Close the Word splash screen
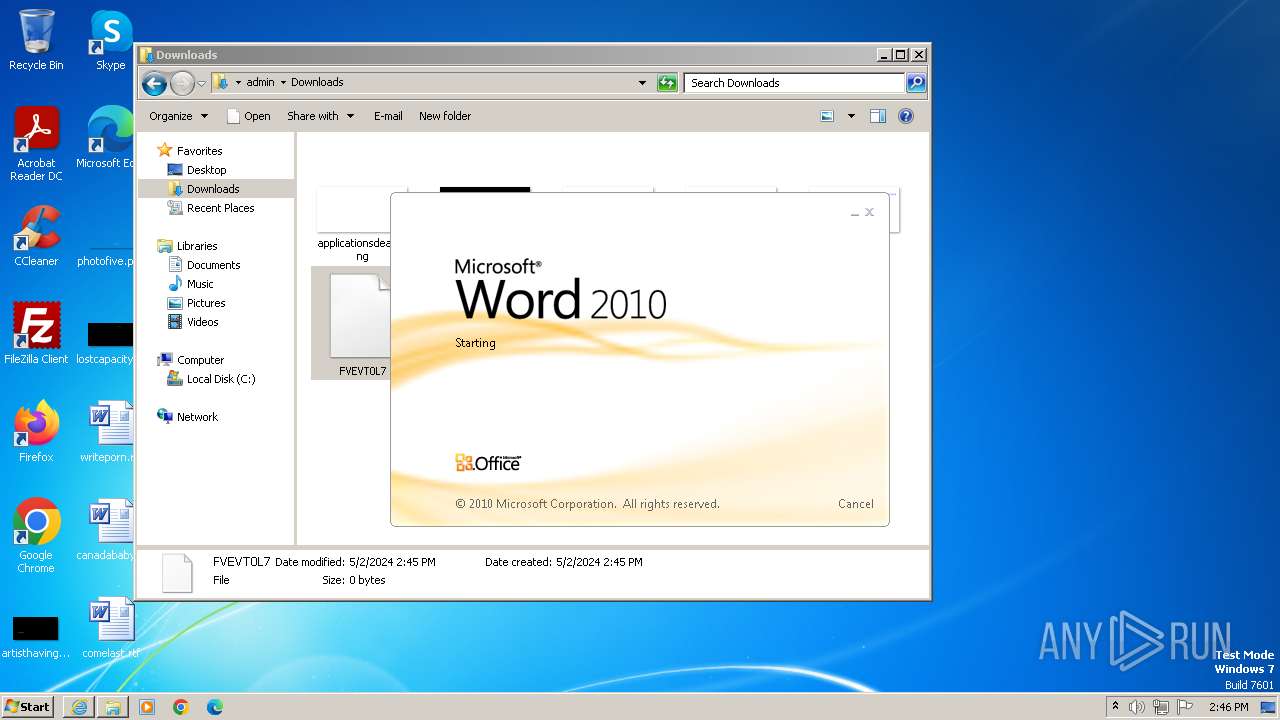The height and width of the screenshot is (720, 1280). 869,212
